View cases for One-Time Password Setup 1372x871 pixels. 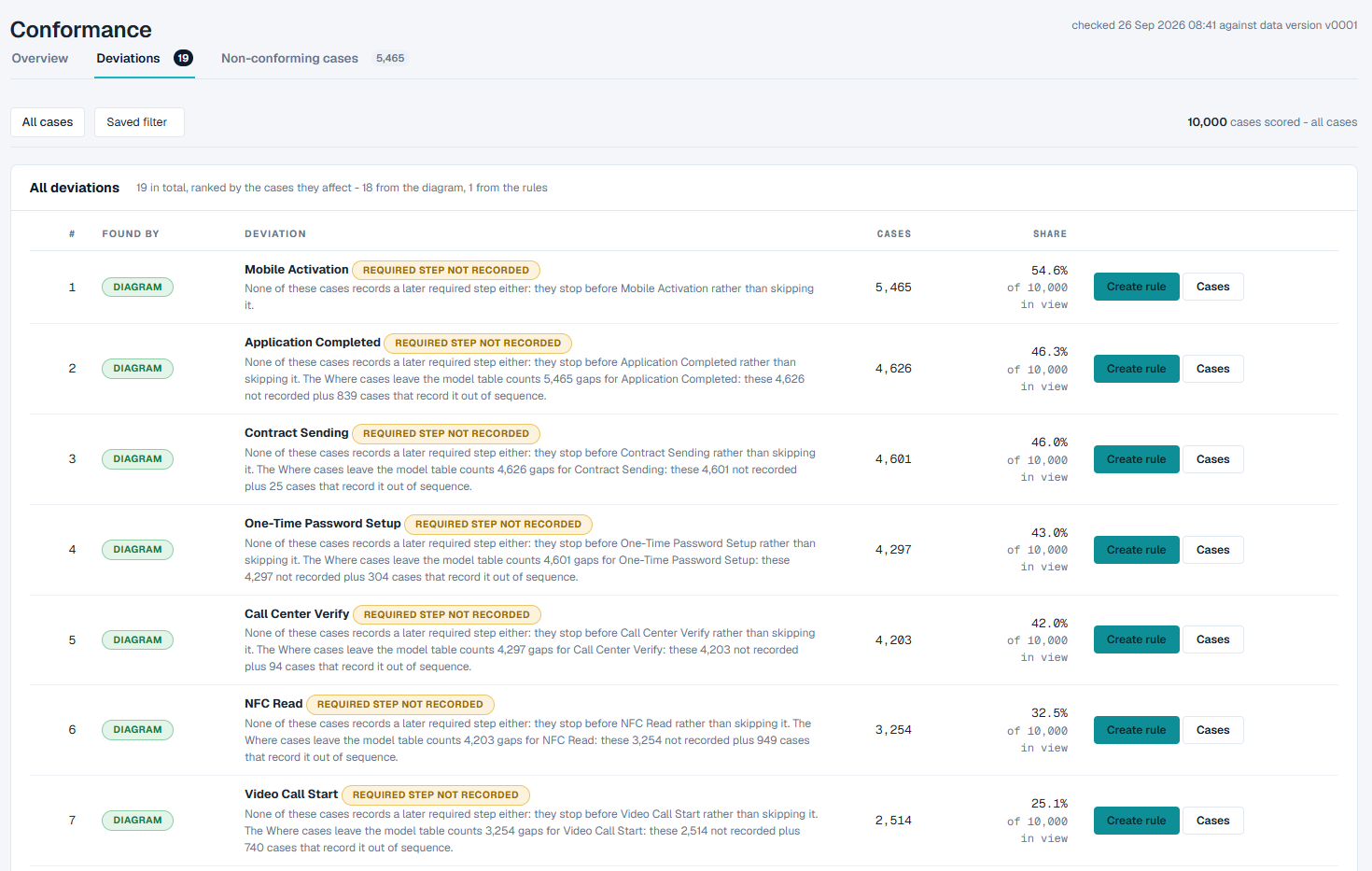1212,550
